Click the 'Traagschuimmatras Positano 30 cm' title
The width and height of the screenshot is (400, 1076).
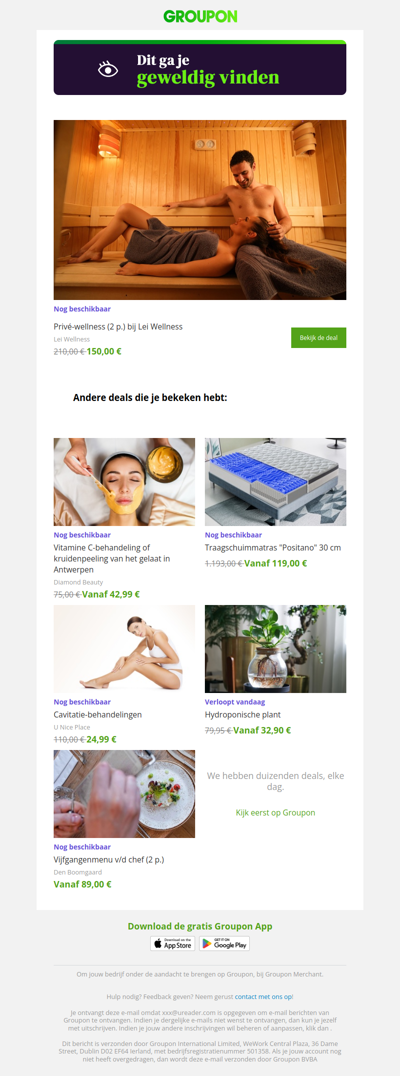coord(273,548)
